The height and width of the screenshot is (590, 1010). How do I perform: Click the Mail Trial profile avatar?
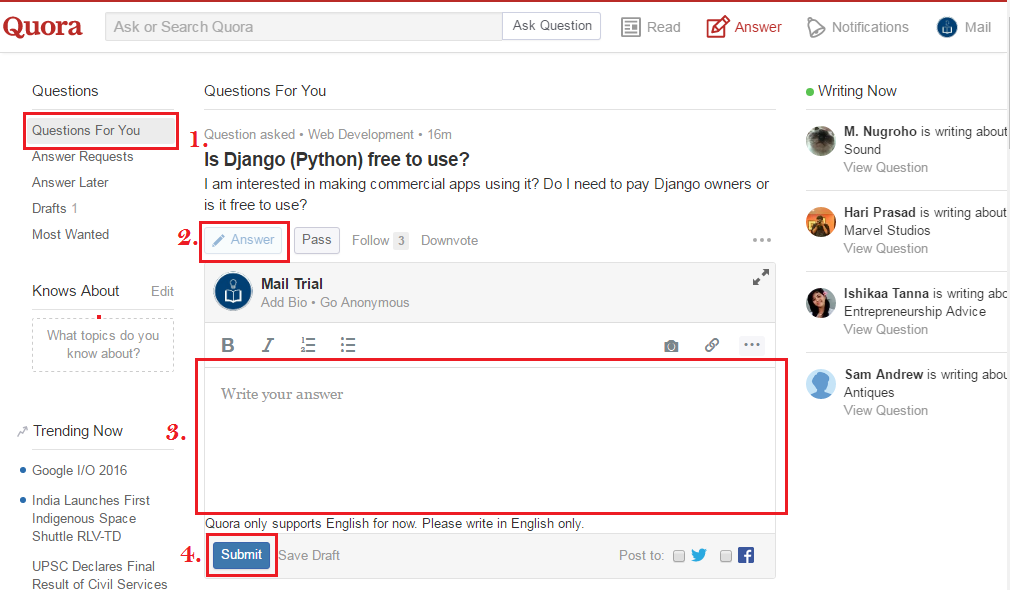coord(233,292)
